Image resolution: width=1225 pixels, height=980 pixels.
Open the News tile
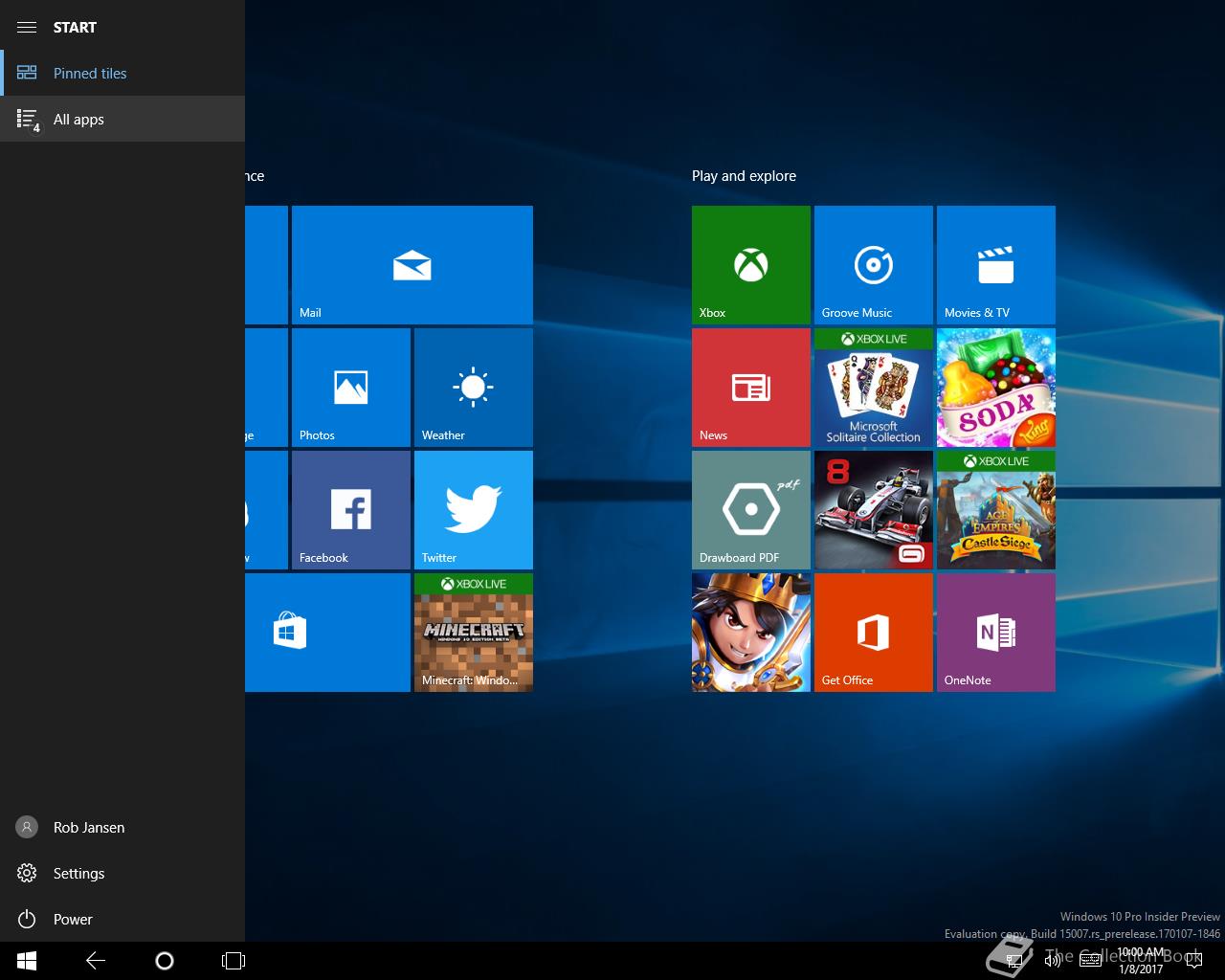(x=750, y=388)
